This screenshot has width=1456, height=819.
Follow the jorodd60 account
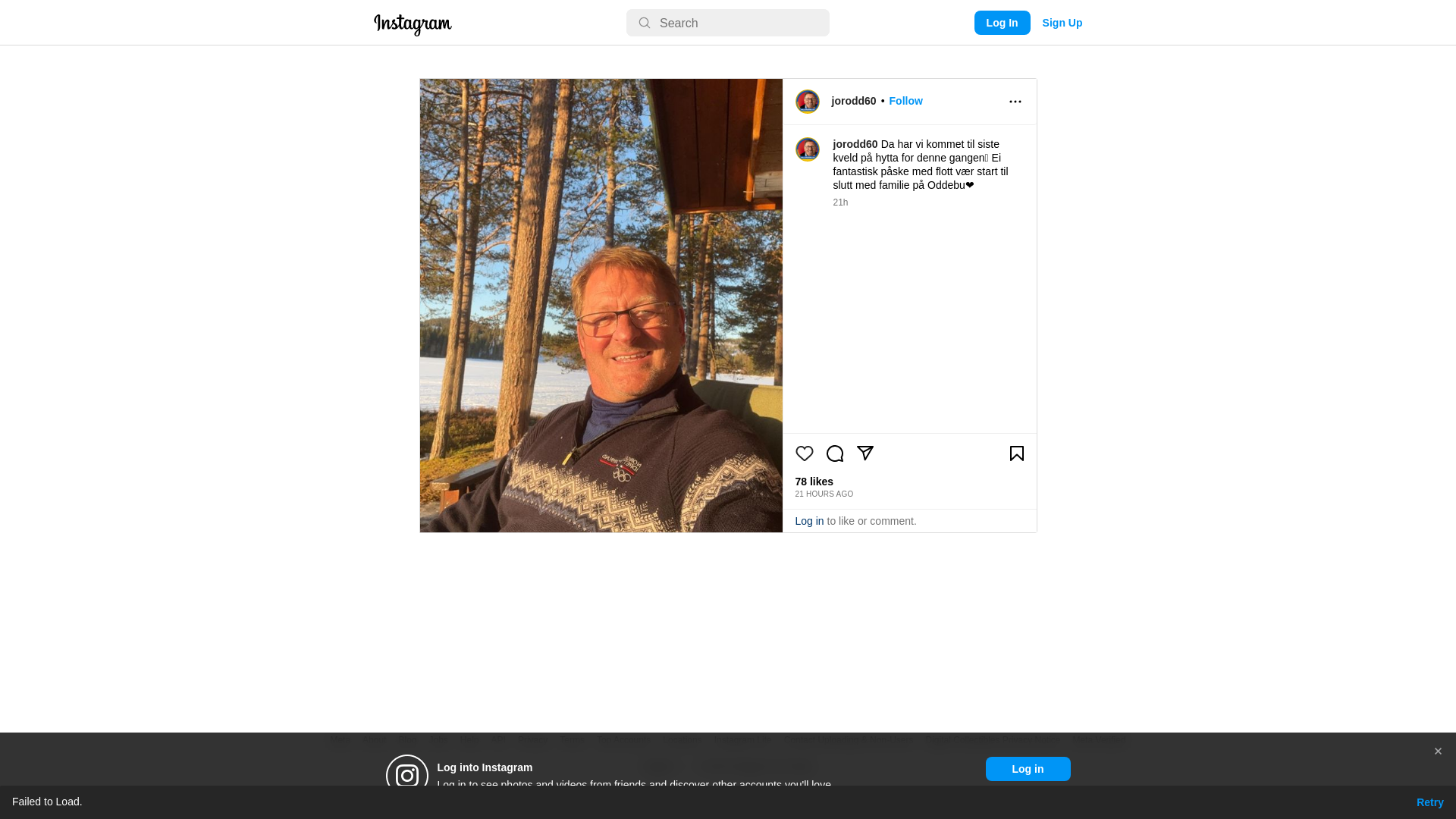pyautogui.click(x=905, y=101)
